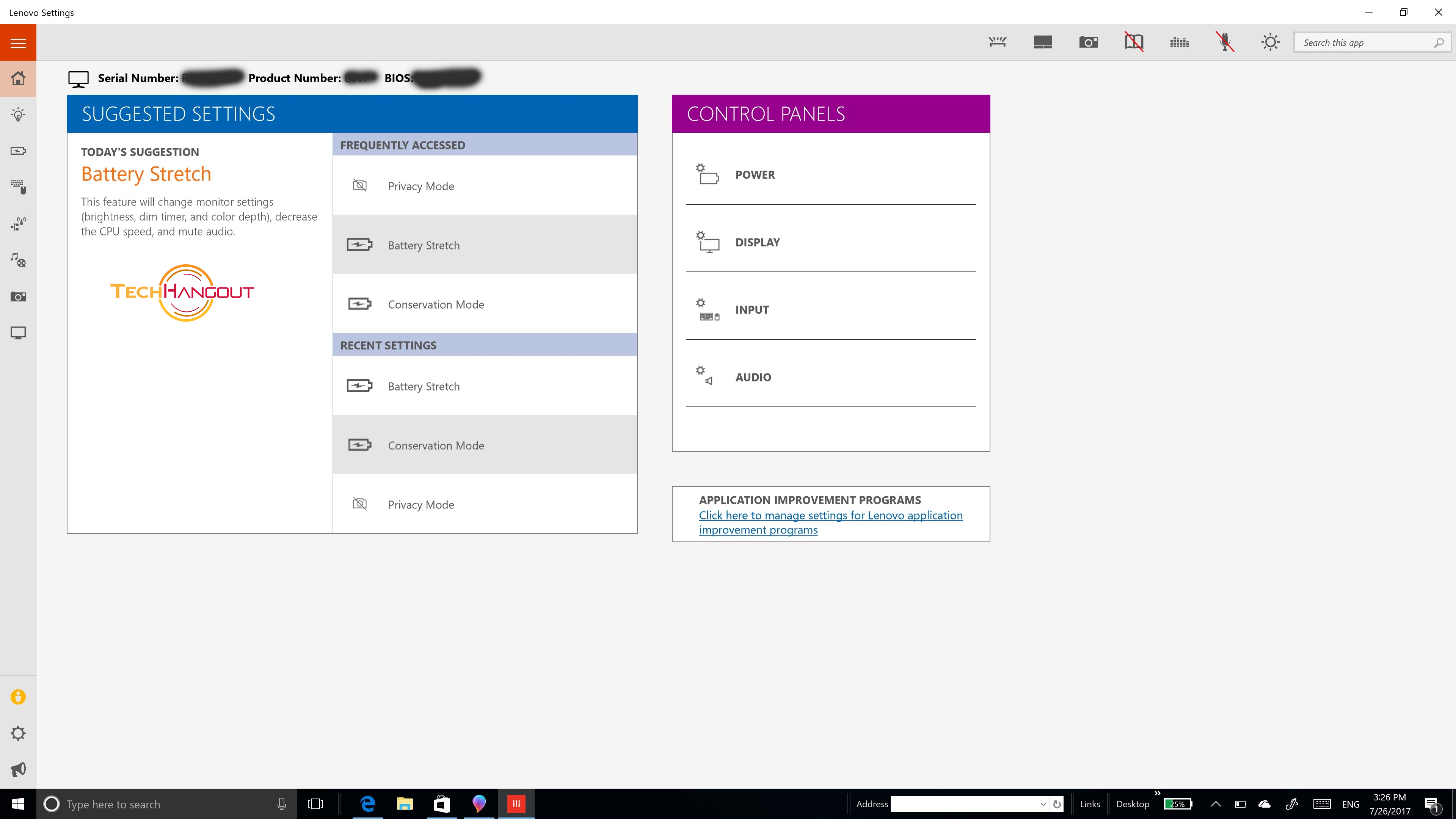Open Privacy Mode under Frequently Accessed
The height and width of the screenshot is (819, 1456).
point(485,185)
